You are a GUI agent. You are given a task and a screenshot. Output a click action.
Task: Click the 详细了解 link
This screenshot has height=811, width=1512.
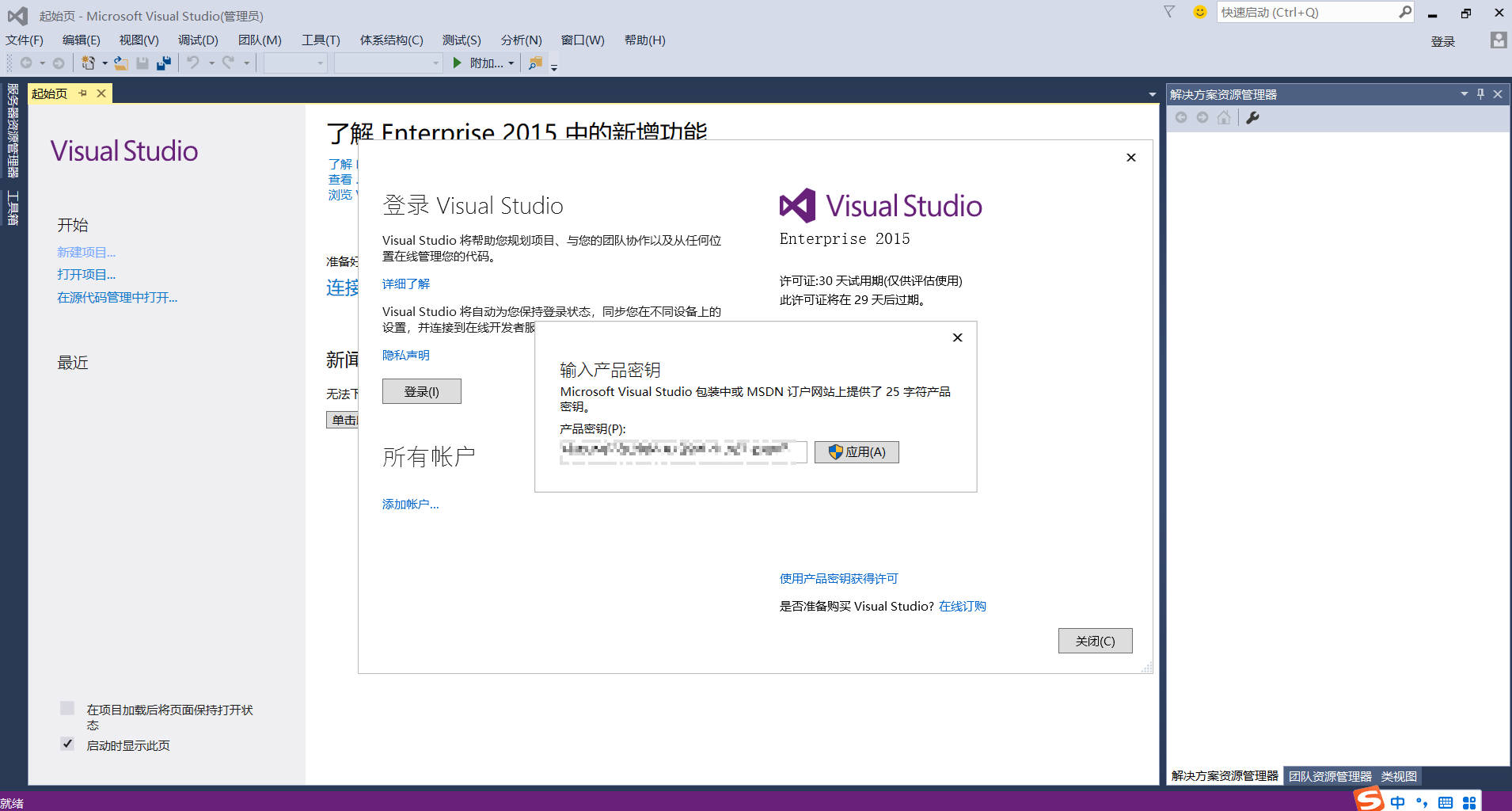(406, 284)
